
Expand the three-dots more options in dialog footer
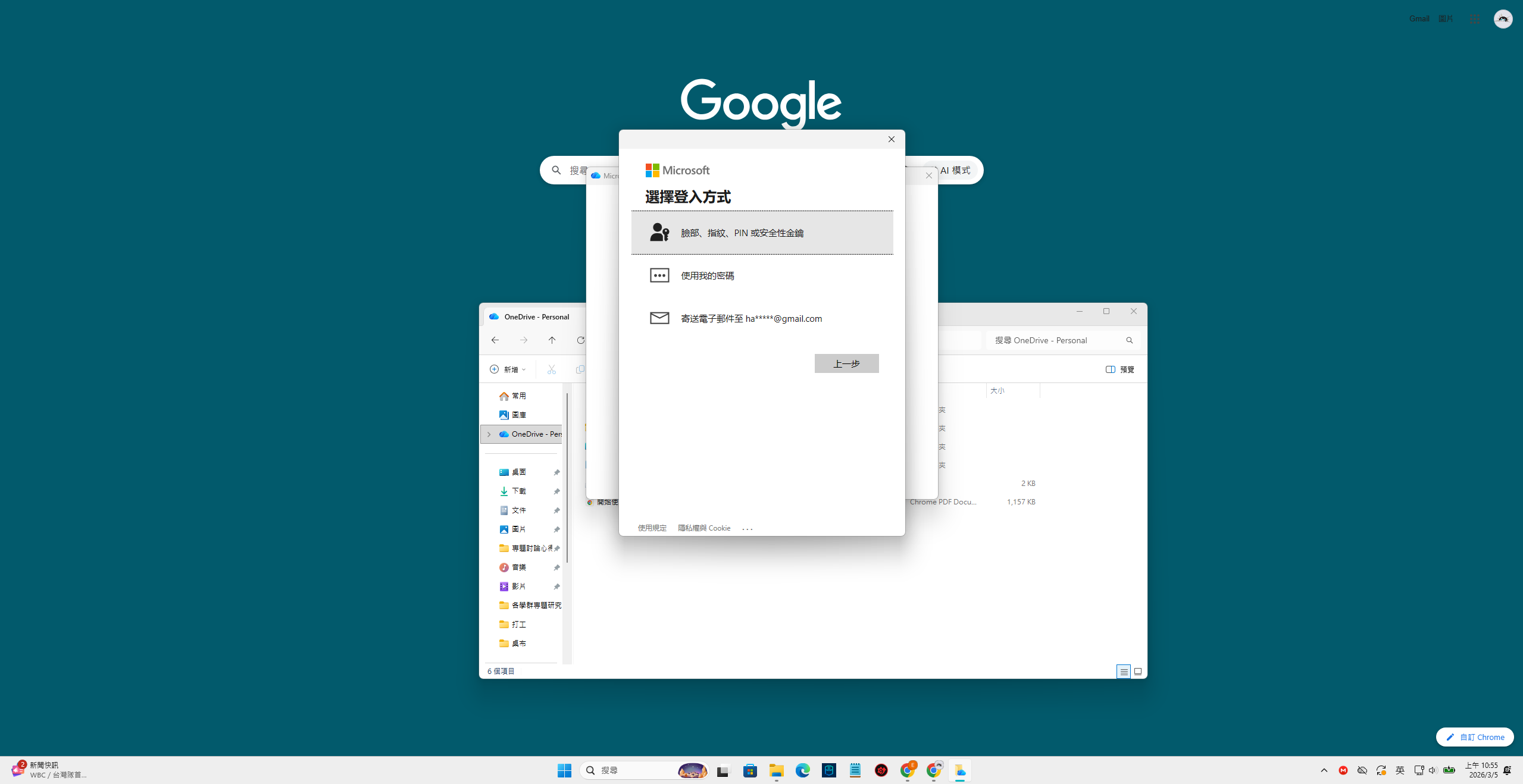pyautogui.click(x=748, y=528)
